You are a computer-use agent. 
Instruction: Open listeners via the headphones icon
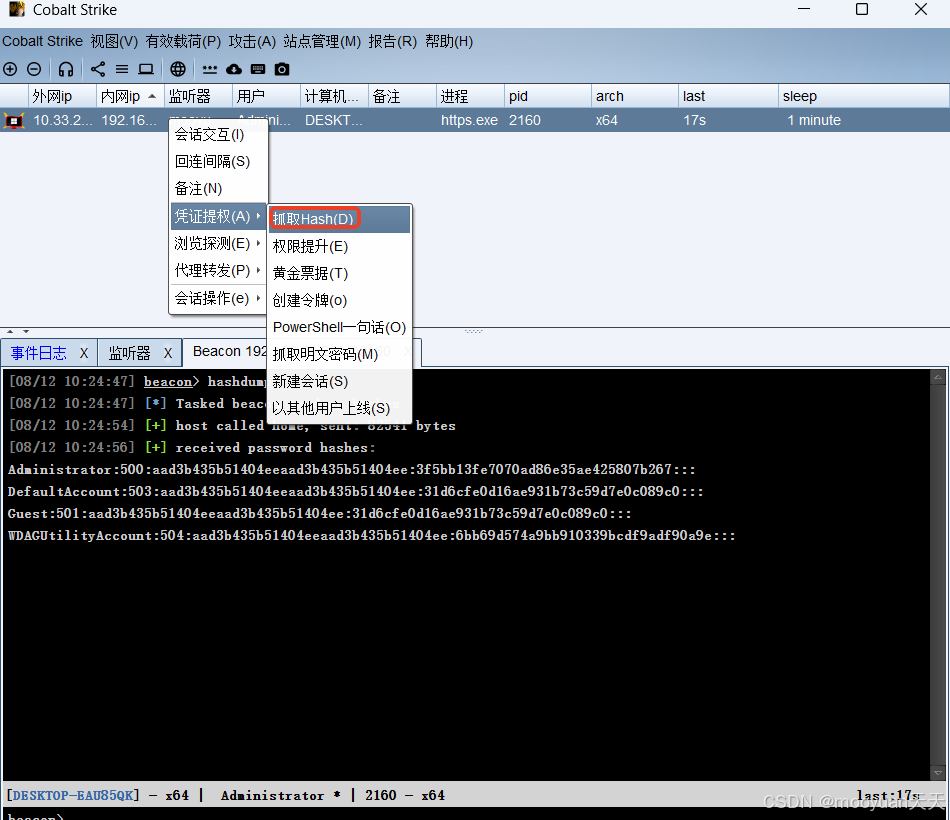click(66, 69)
